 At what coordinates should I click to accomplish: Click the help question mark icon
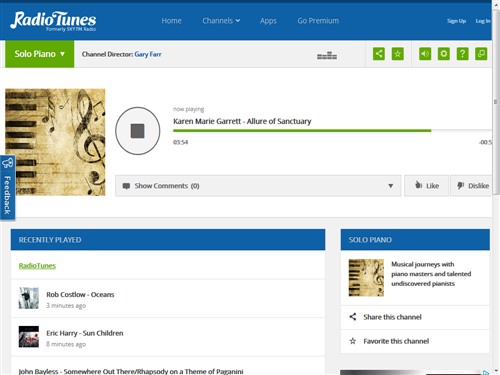point(462,54)
